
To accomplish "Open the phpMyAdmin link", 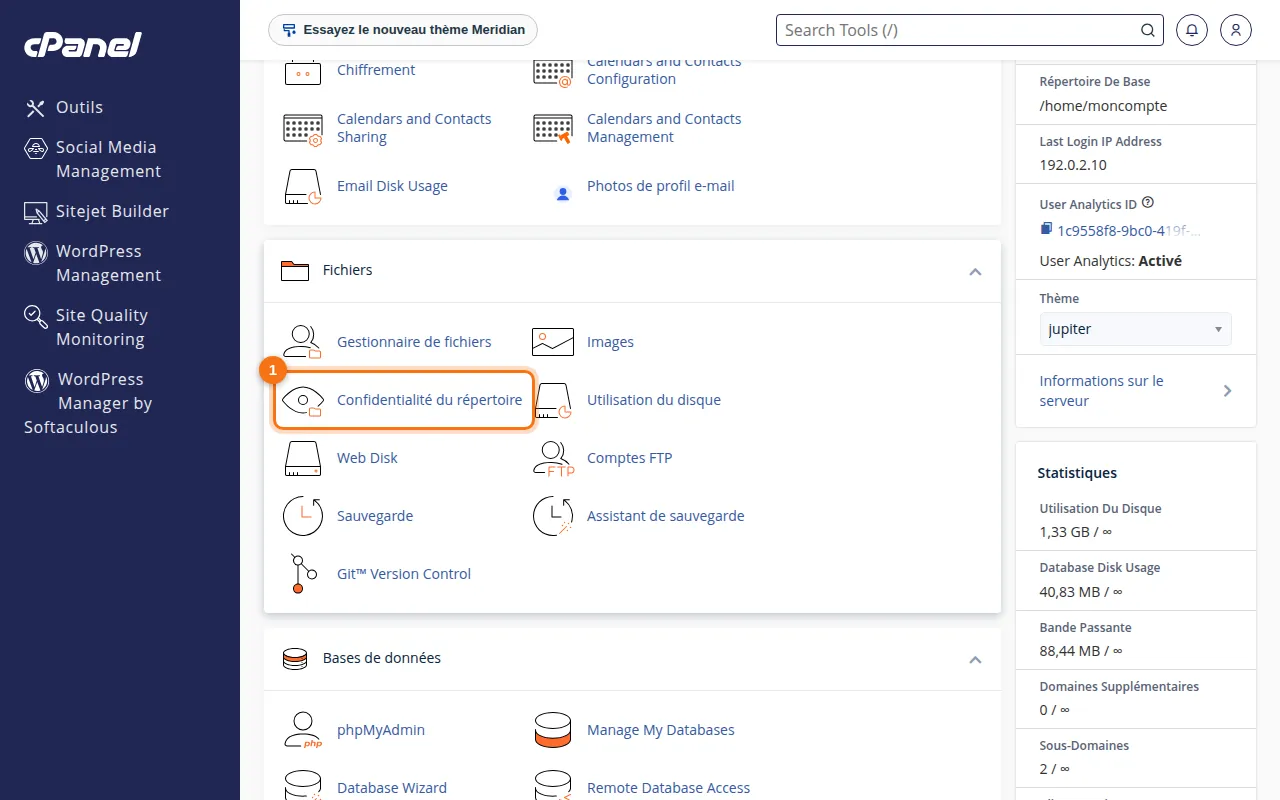I will [381, 730].
